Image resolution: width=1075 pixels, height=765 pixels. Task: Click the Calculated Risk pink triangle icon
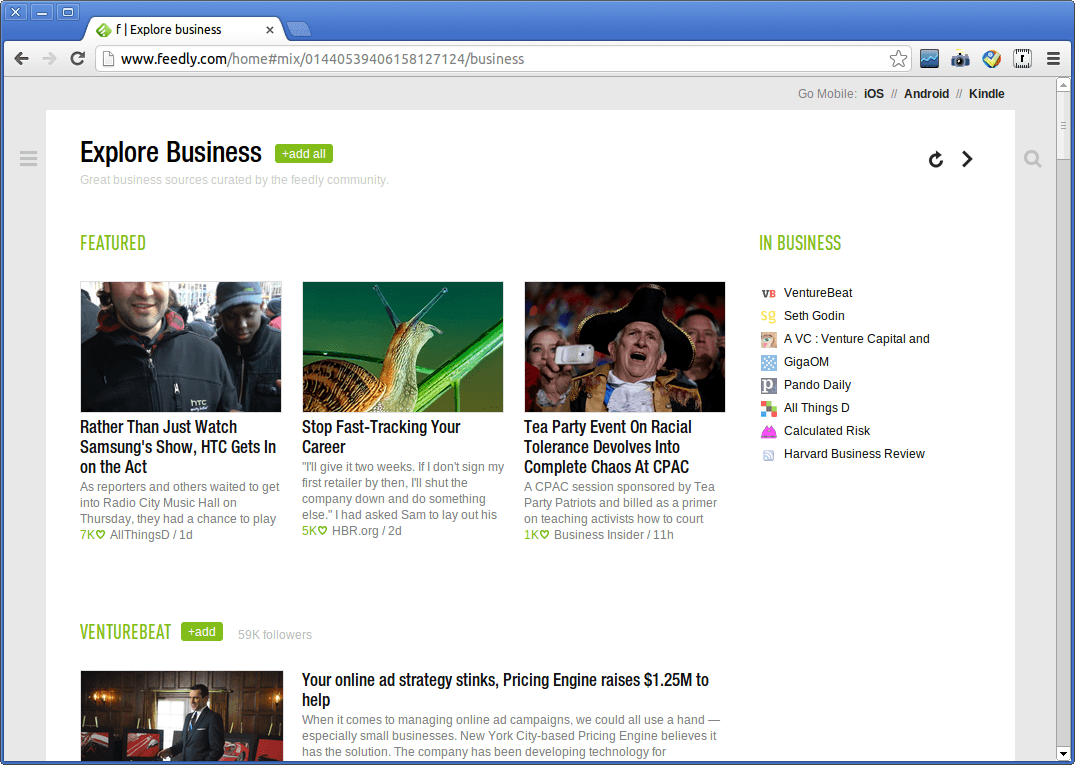[x=768, y=430]
